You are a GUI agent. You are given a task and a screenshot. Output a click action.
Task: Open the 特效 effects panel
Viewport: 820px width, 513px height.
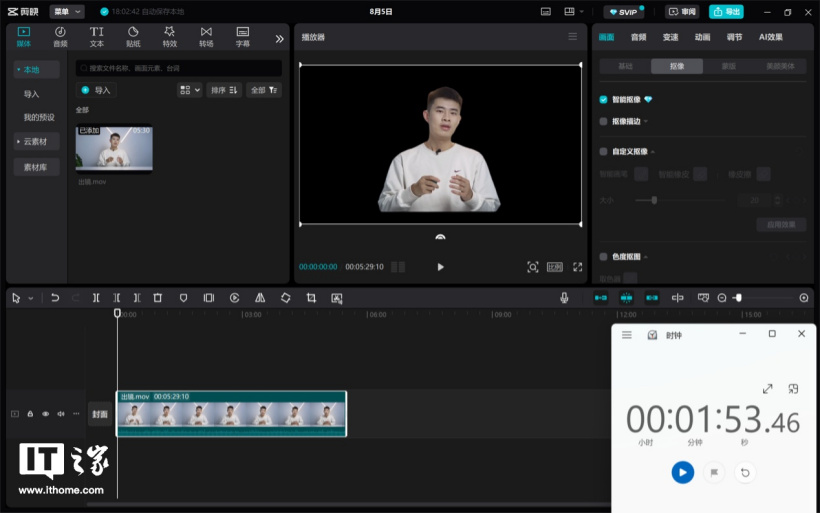[x=169, y=37]
